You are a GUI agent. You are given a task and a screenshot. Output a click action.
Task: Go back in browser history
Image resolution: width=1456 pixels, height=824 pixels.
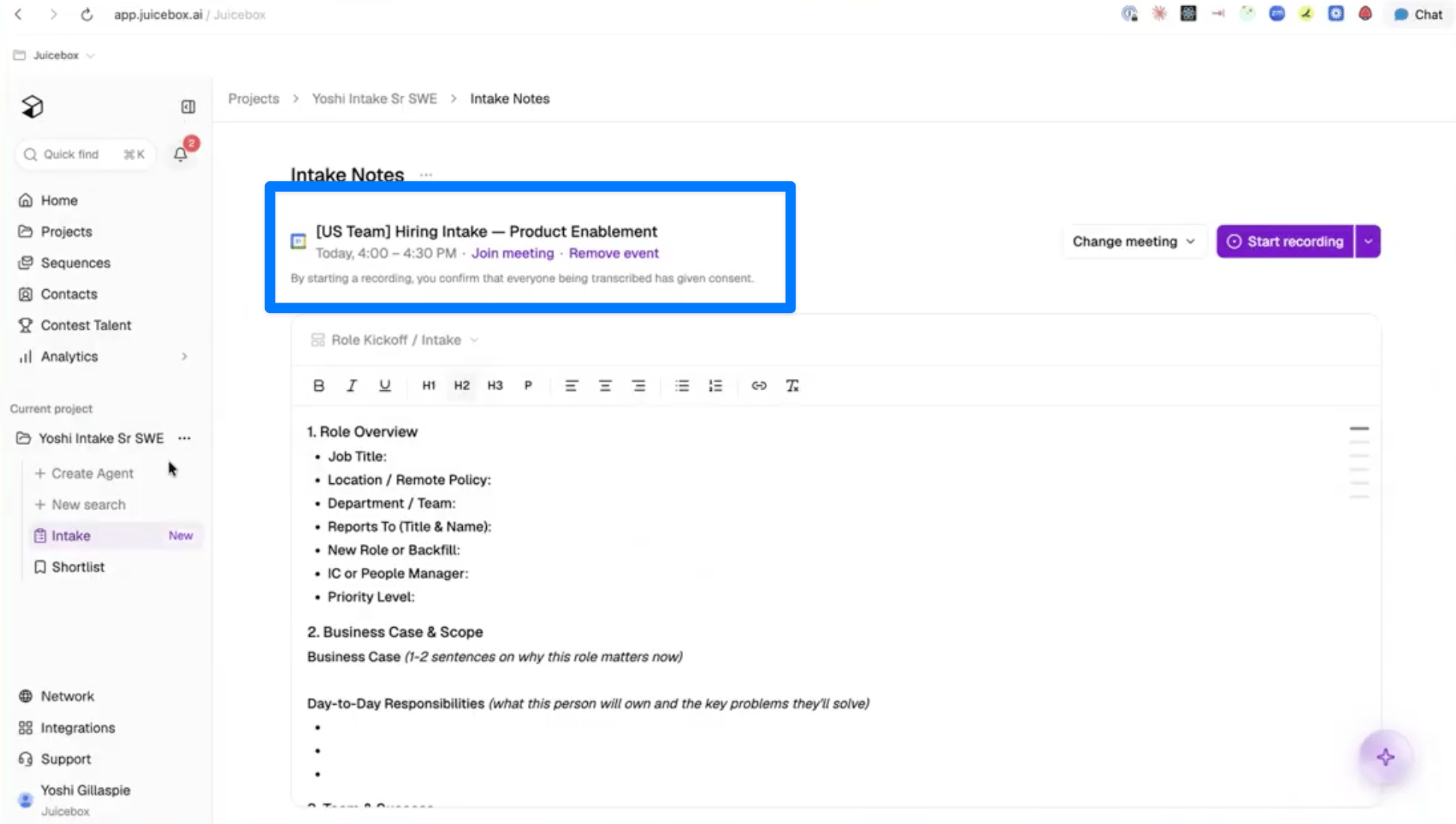(19, 14)
